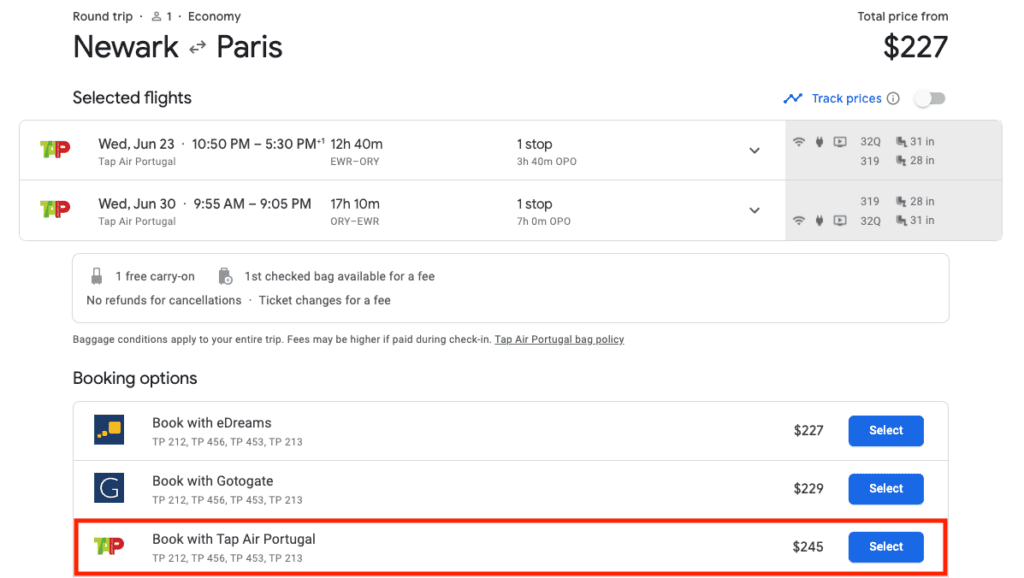Select the $245 Tap Air Portugal booking option

(x=885, y=546)
